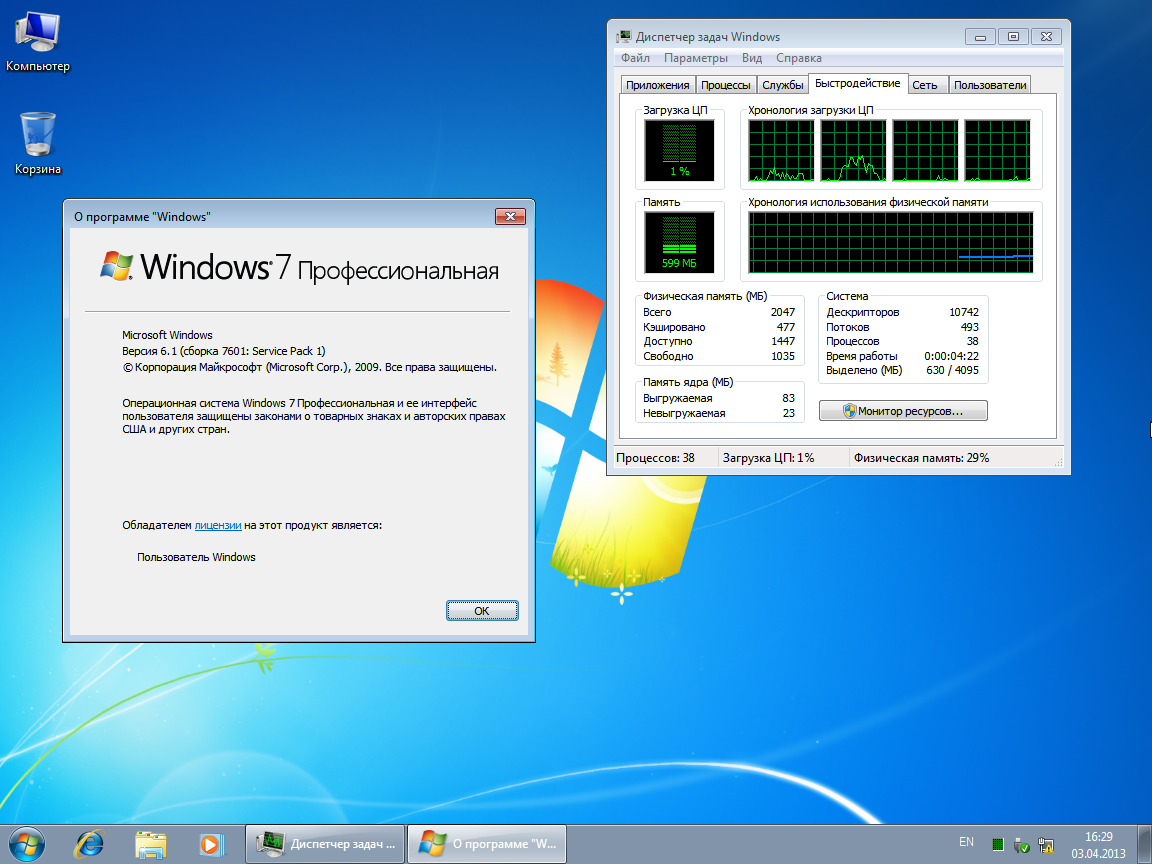1152x864 pixels.
Task: Switch to the Службы tab
Action: 782,85
